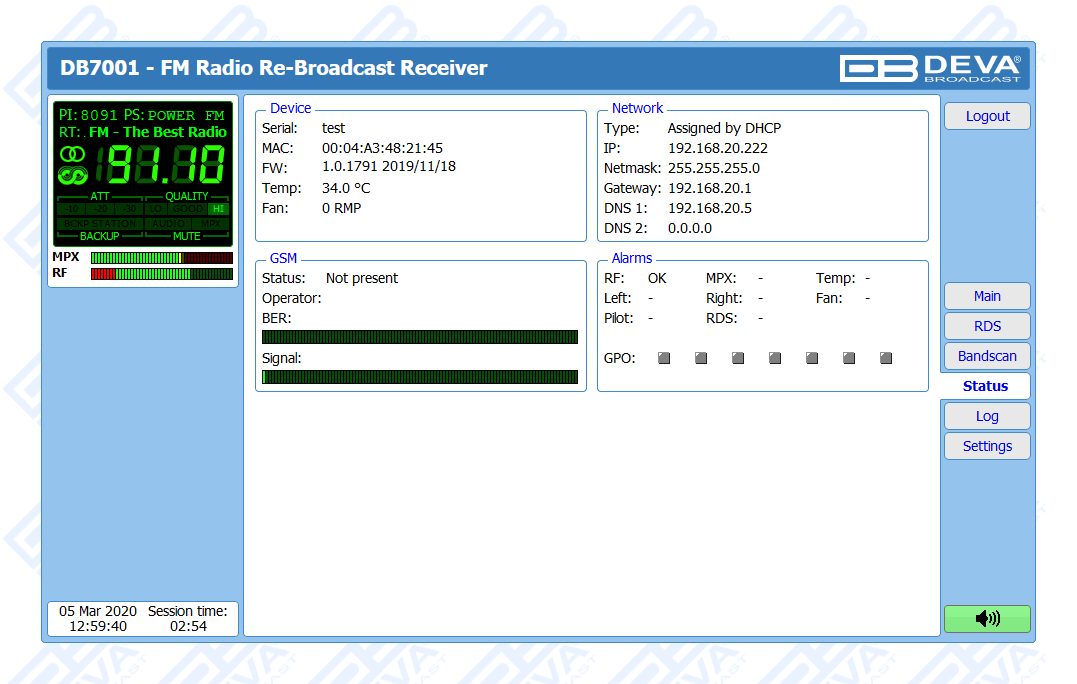This screenshot has height=684, width=1077.
Task: Click the fourth GPO indicator square
Action: pos(775,358)
